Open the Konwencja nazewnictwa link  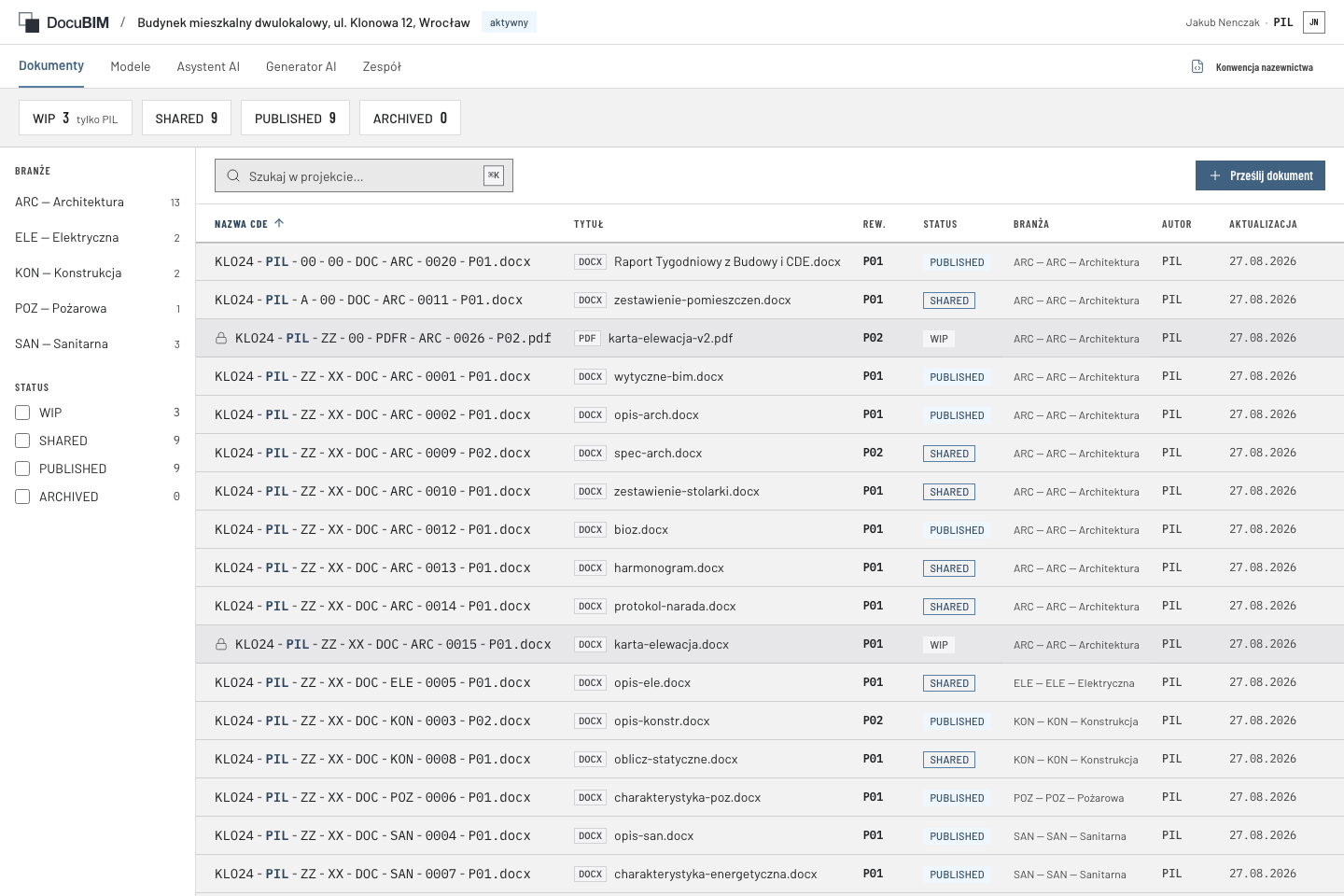coord(1253,66)
